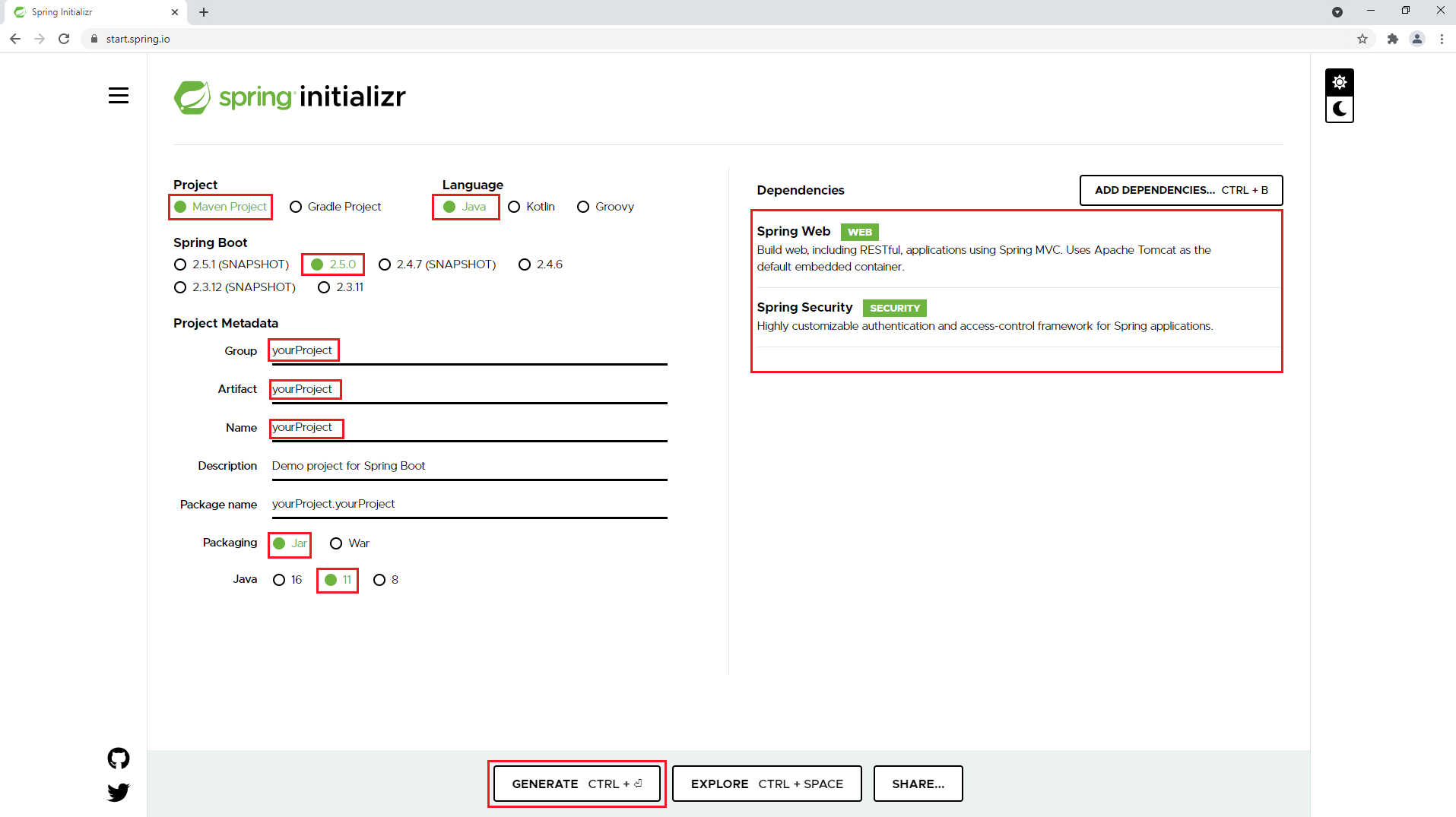Select Maven Project radio option
Image resolution: width=1456 pixels, height=817 pixels.
coord(220,207)
